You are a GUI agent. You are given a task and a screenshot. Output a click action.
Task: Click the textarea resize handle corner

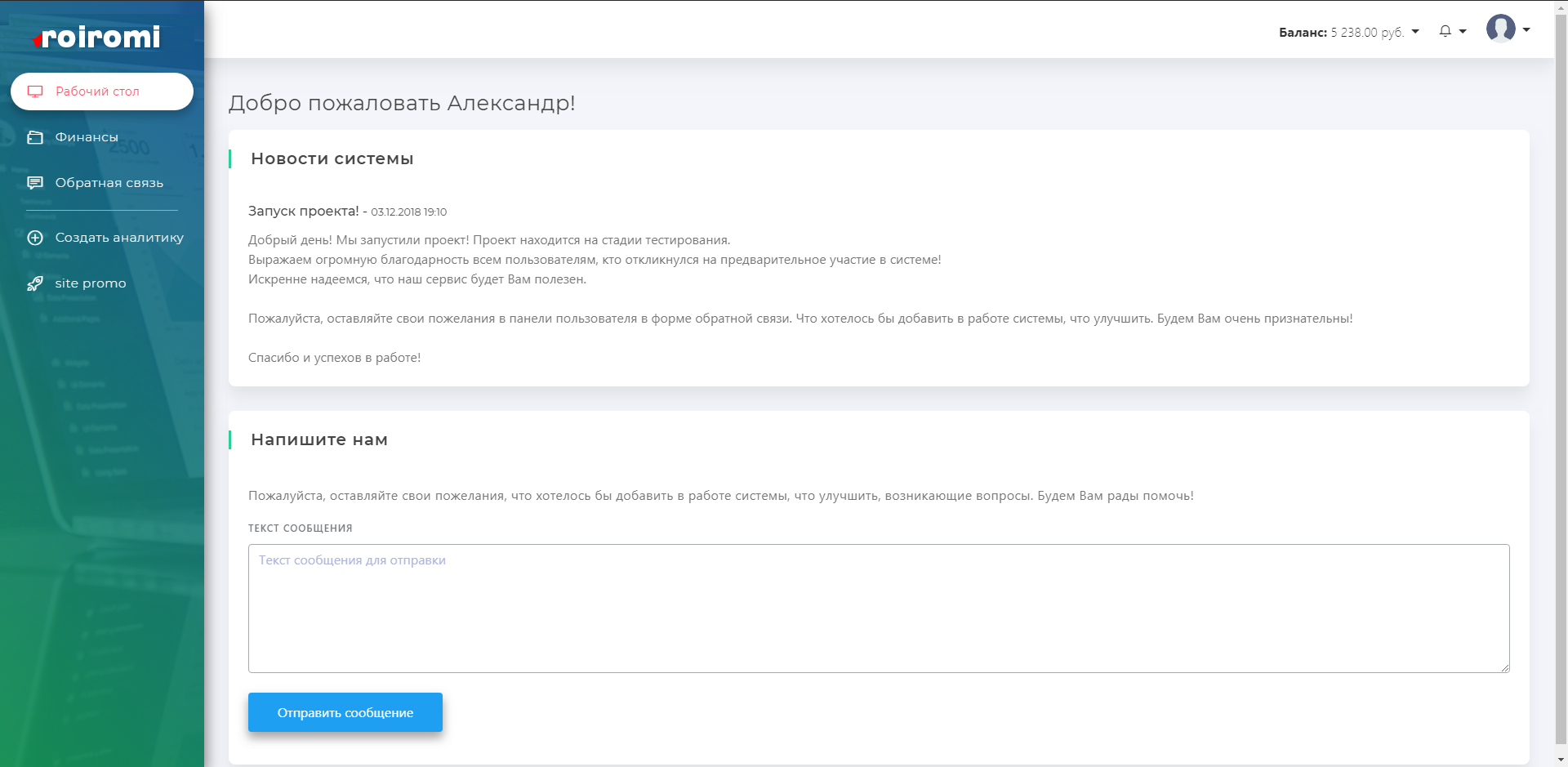click(x=1504, y=667)
